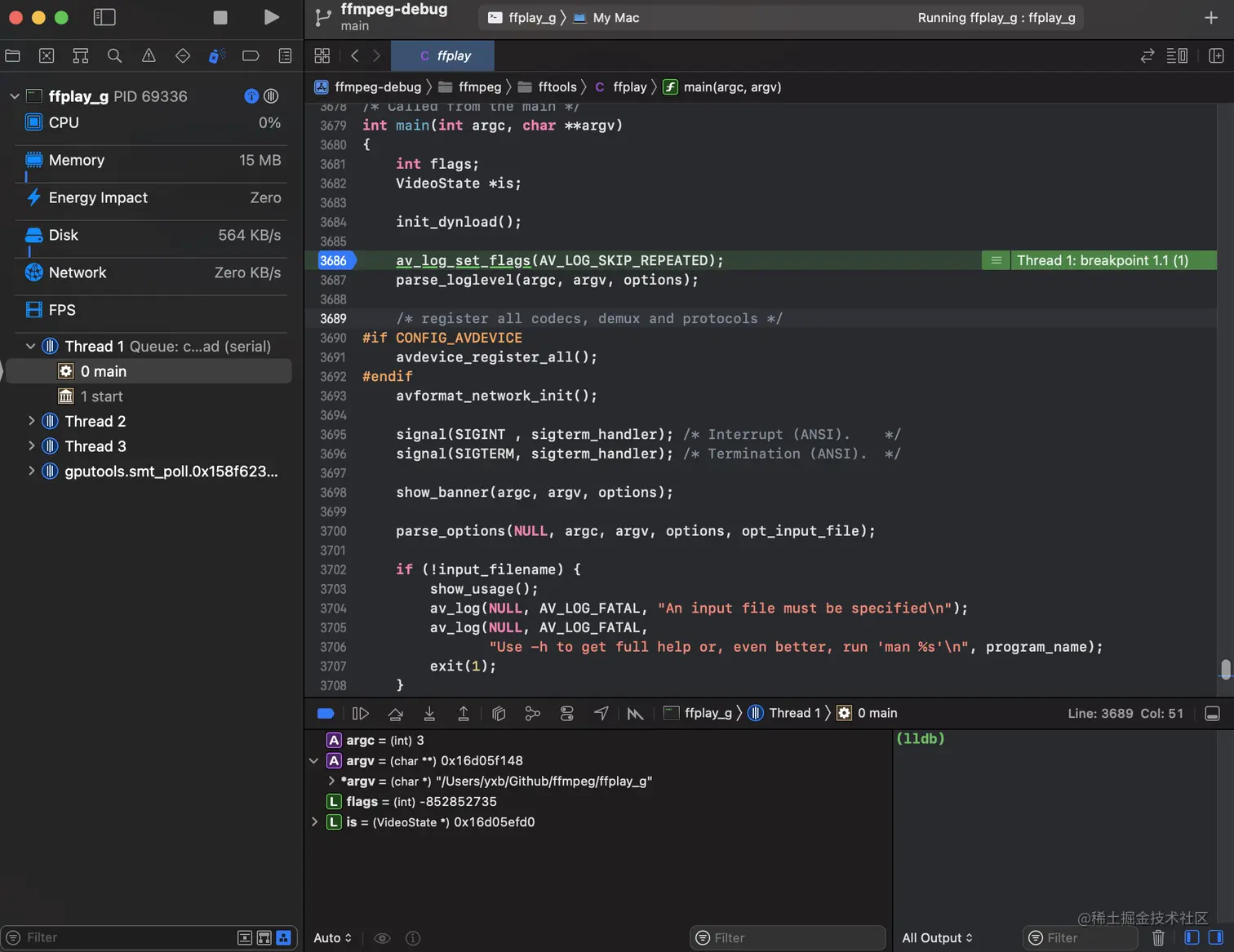The width and height of the screenshot is (1234, 952).
Task: Choose the My Mac run destination
Action: (606, 18)
